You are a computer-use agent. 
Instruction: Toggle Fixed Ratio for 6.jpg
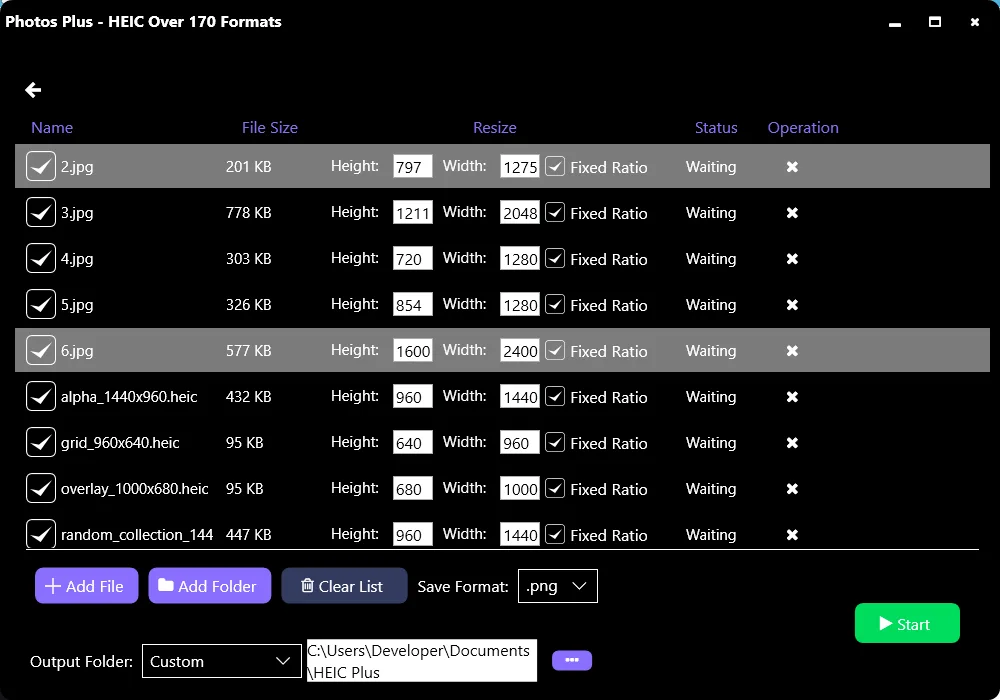[555, 350]
